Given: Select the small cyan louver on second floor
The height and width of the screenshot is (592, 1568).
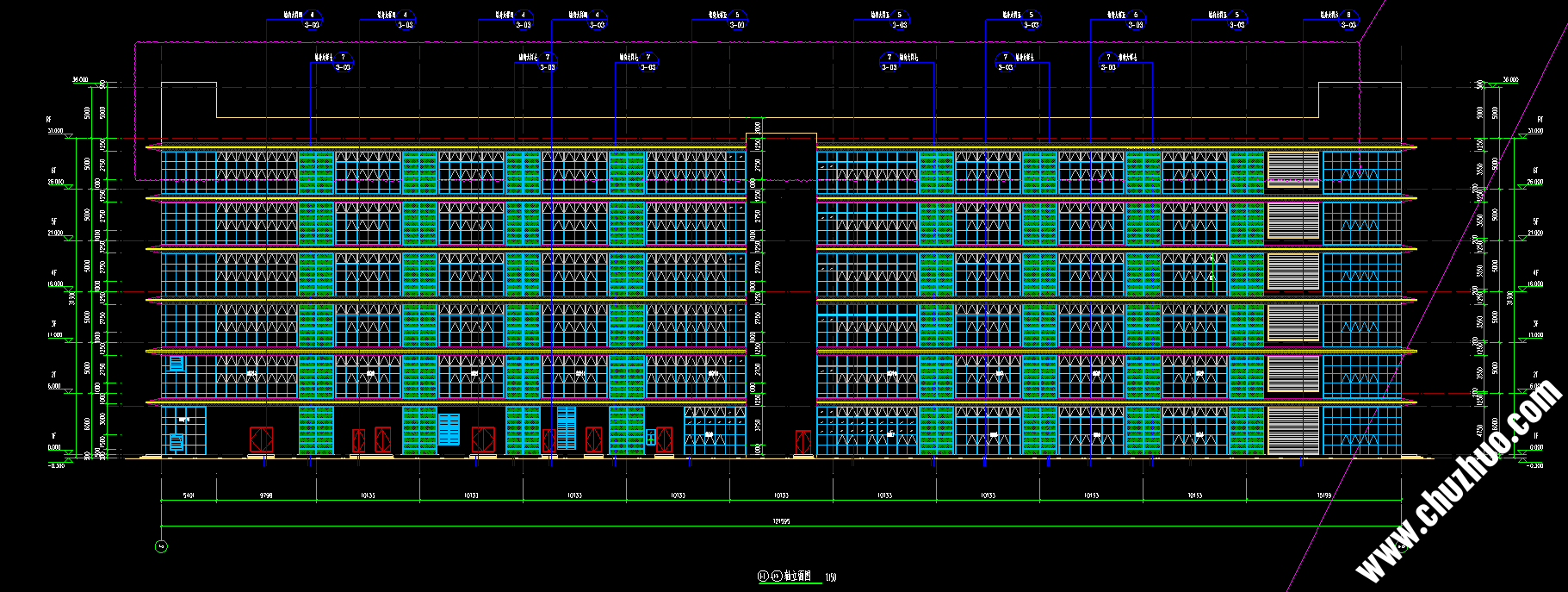Looking at the screenshot, I should [x=177, y=364].
